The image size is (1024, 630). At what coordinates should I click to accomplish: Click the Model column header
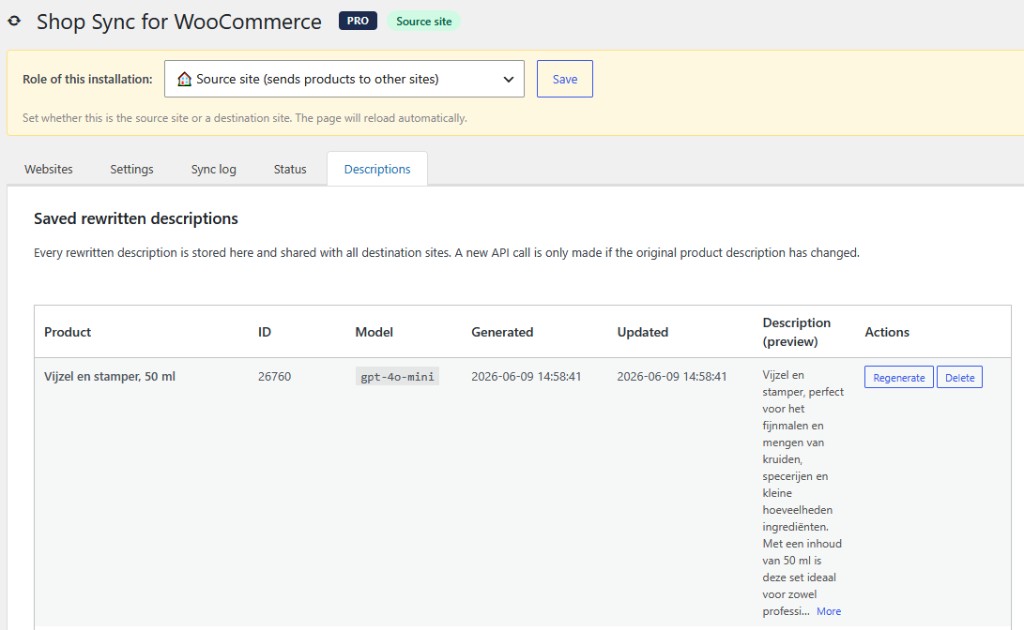(x=374, y=332)
